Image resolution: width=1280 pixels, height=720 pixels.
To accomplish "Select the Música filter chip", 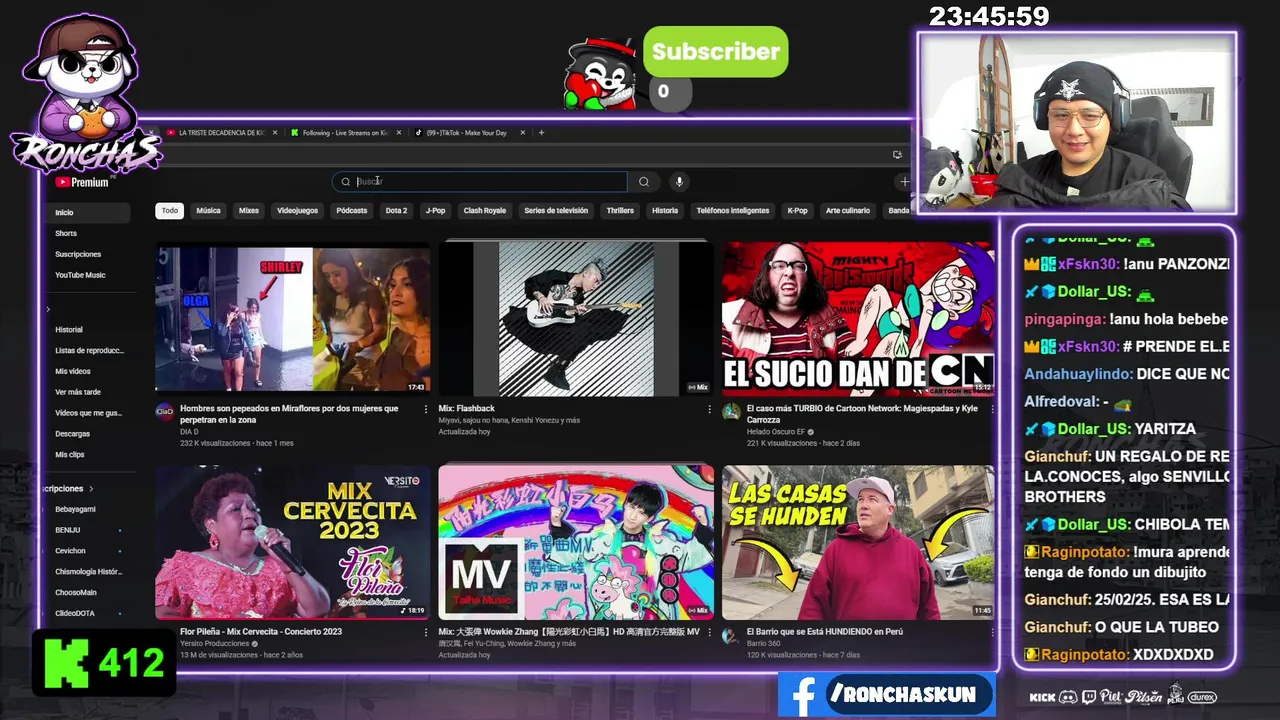I will pos(208,210).
